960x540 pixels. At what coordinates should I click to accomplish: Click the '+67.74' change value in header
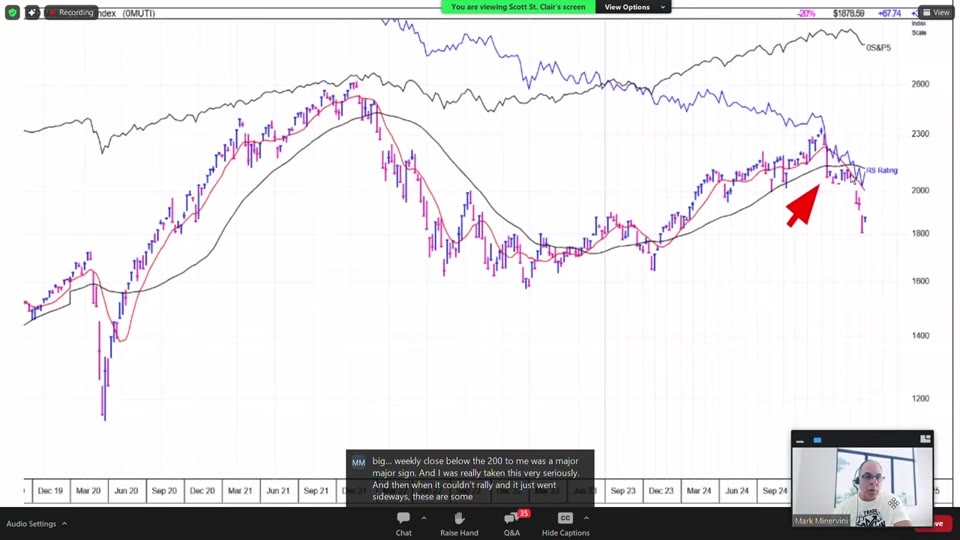tap(889, 13)
